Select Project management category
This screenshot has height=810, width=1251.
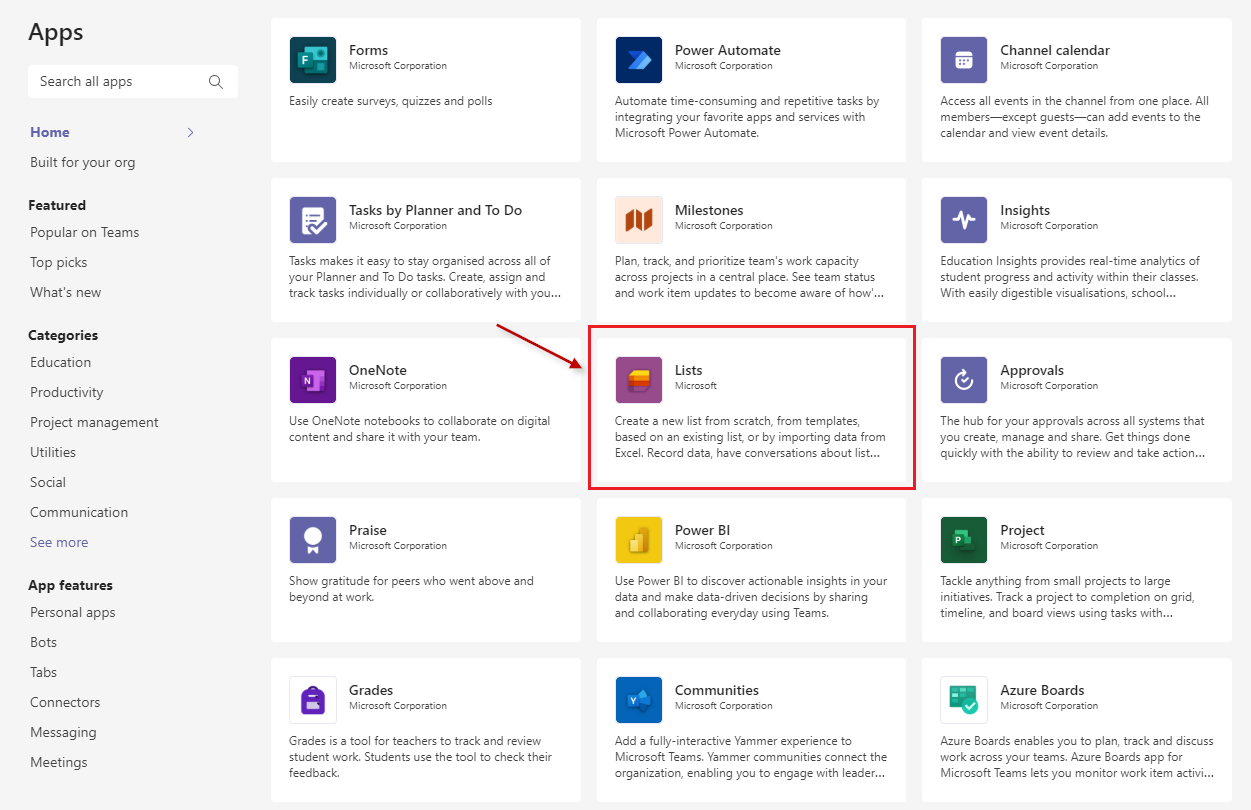(x=95, y=422)
